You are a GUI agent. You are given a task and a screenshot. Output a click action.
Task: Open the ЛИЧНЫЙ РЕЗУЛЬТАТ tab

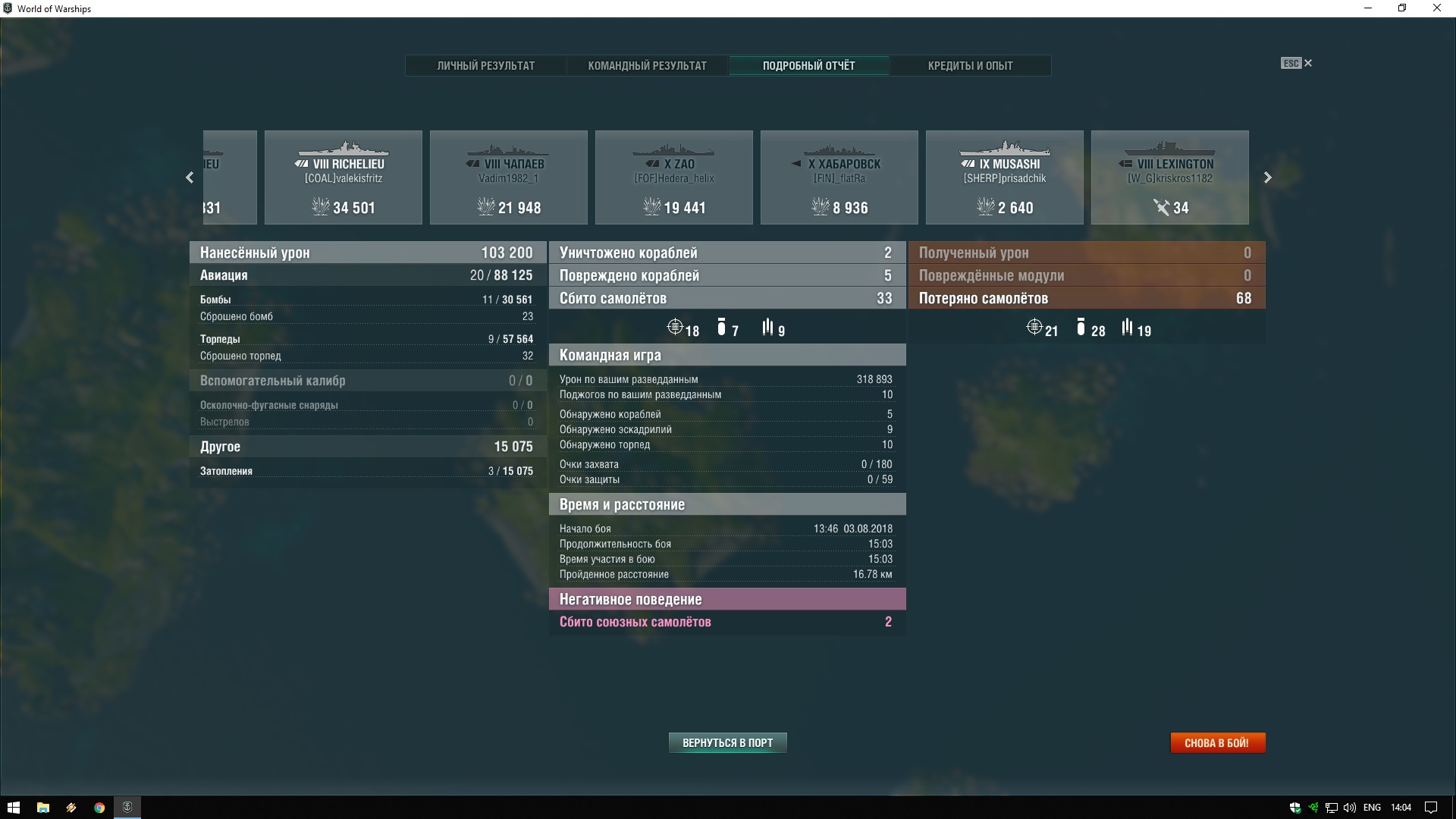click(486, 66)
